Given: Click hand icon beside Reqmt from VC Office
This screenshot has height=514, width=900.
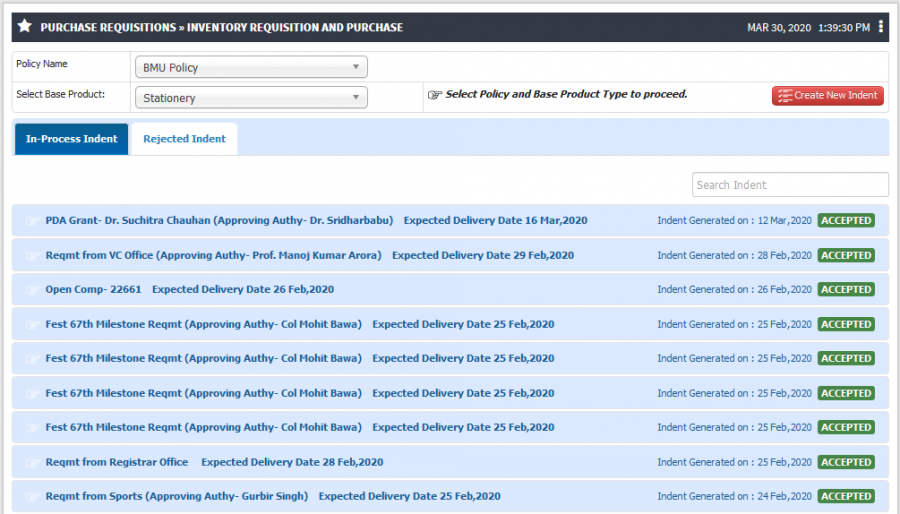Looking at the screenshot, I should [x=32, y=256].
